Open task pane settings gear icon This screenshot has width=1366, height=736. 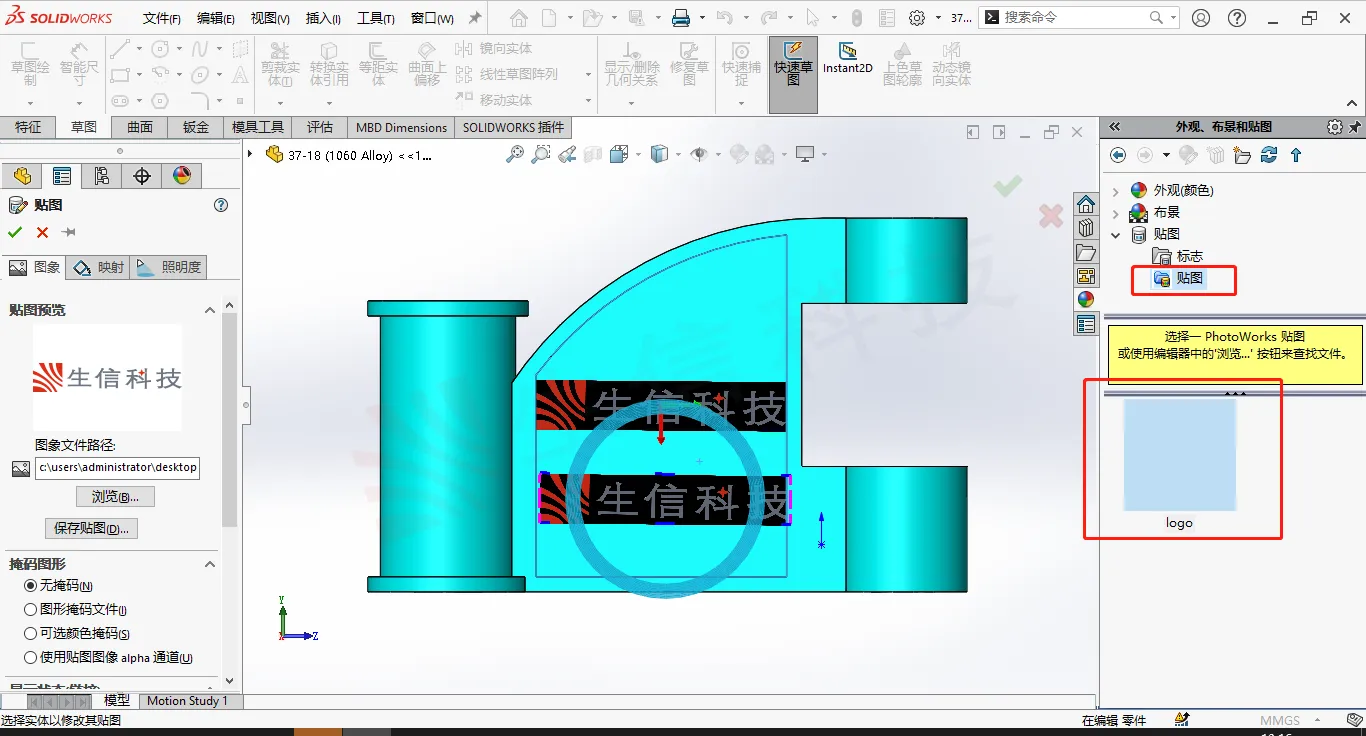tap(1334, 127)
